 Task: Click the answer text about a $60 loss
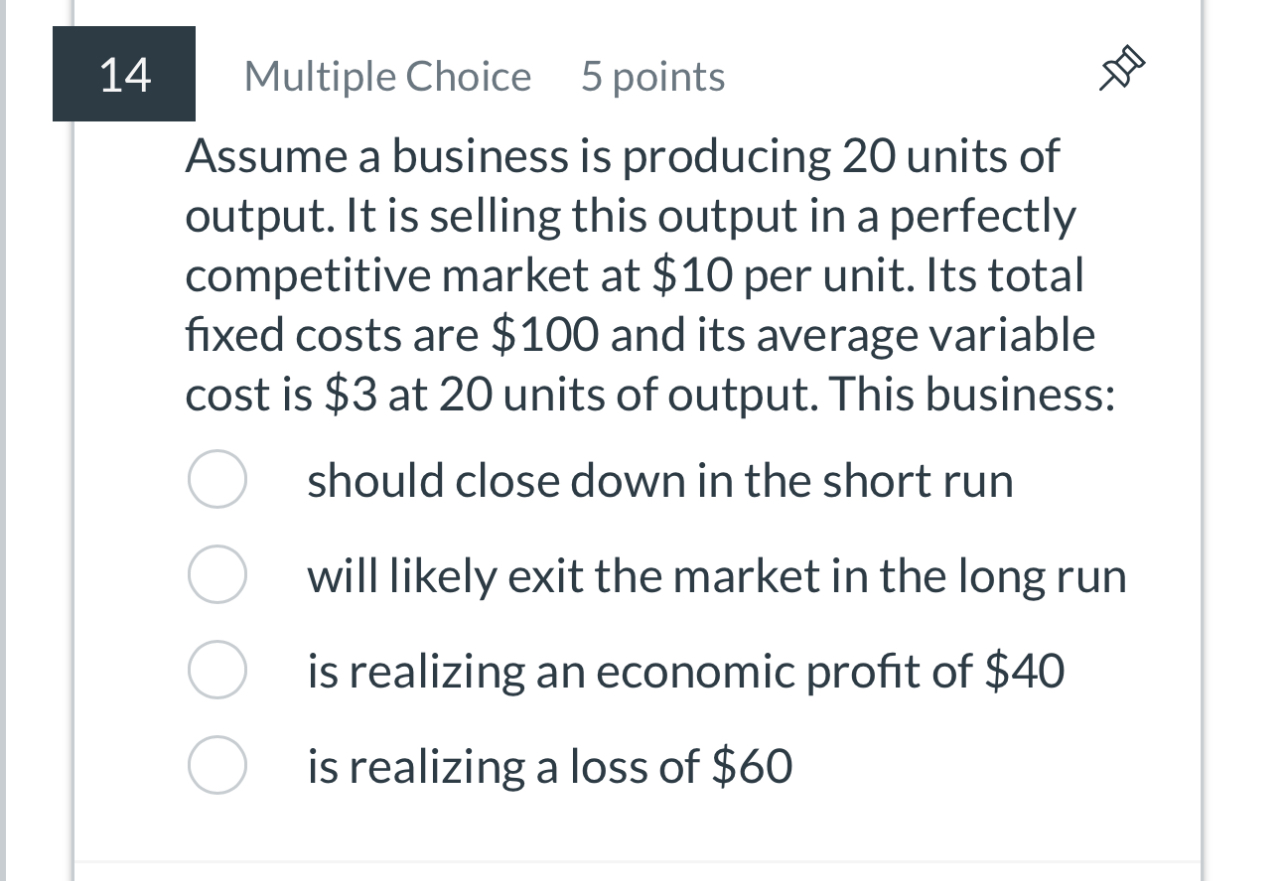tap(548, 766)
